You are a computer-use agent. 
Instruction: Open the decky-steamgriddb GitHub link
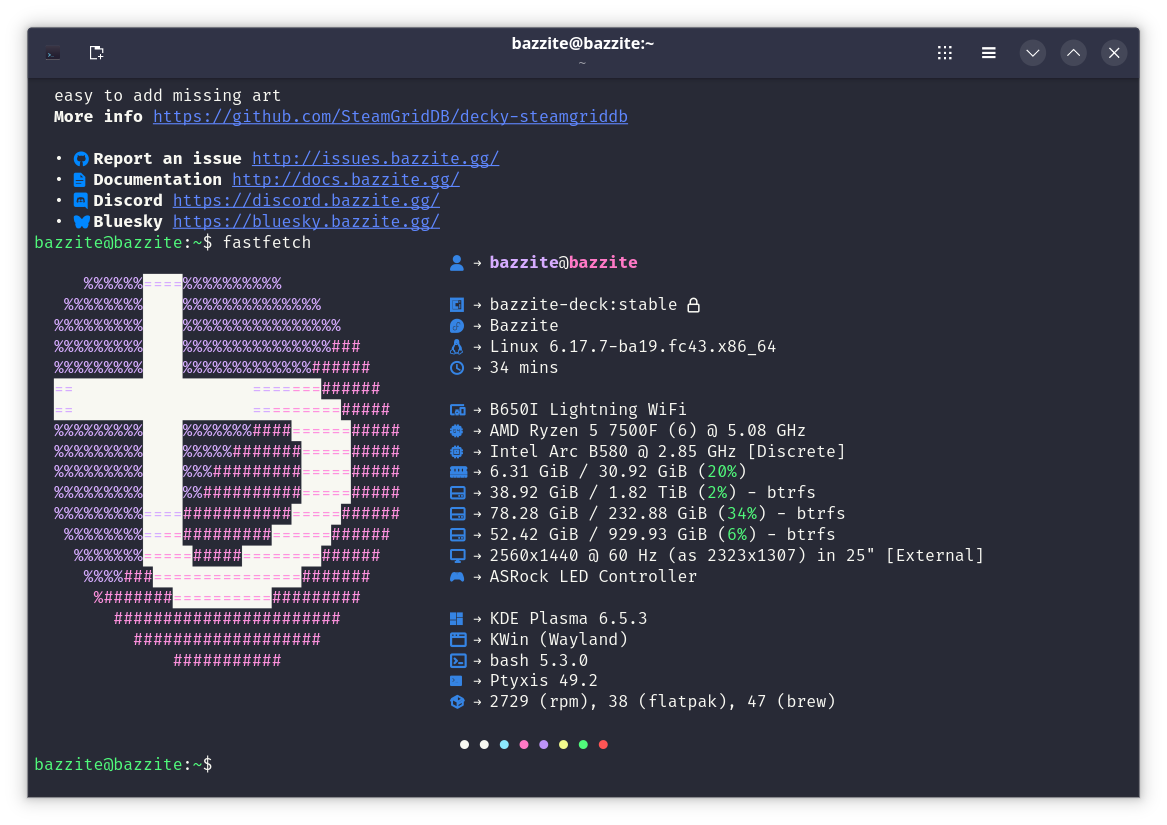390,117
